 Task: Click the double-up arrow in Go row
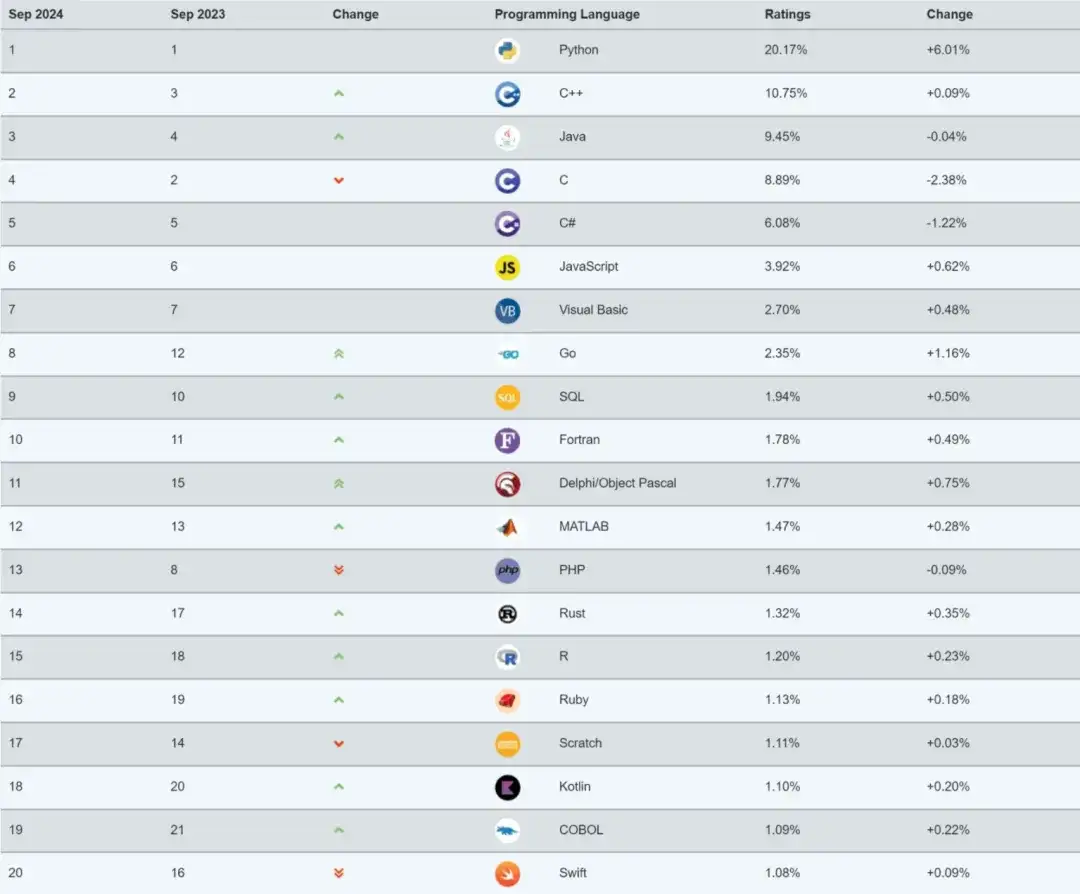click(338, 354)
